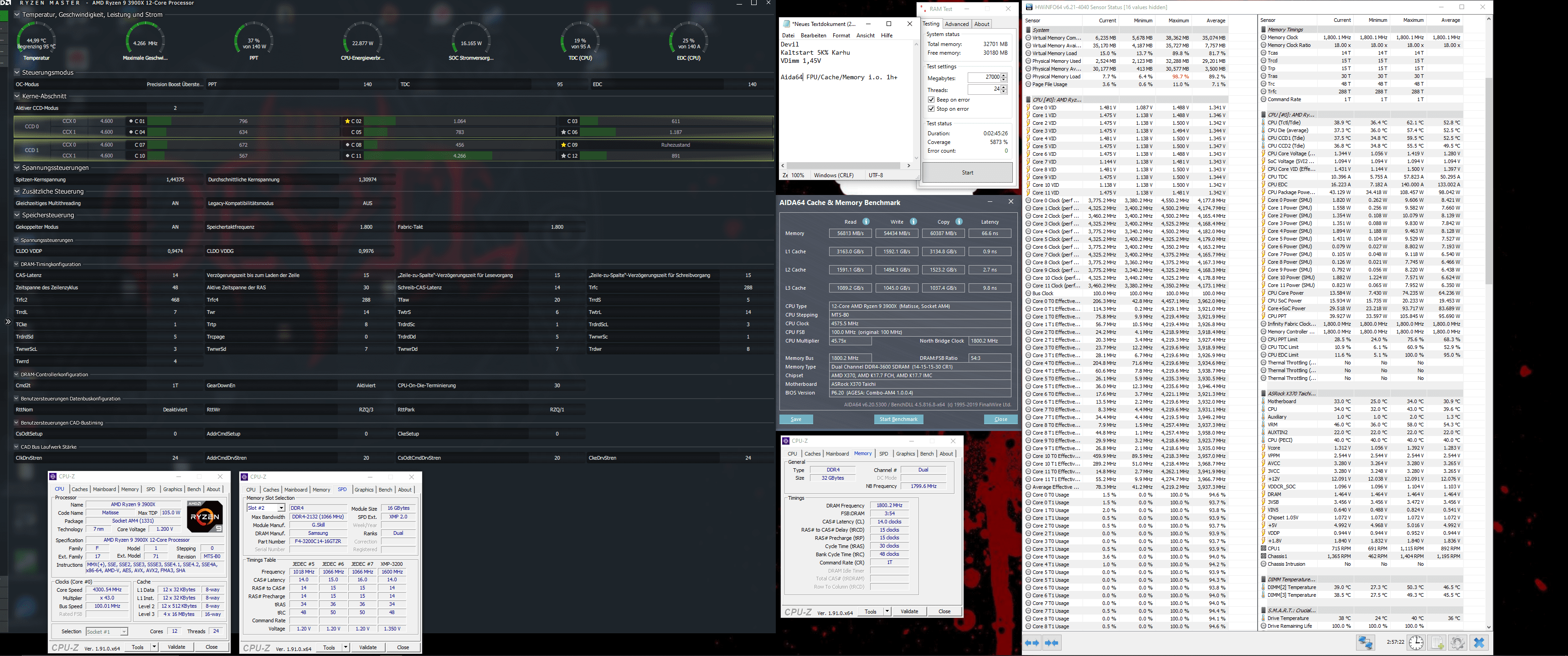The height and width of the screenshot is (656, 1568).
Task: Open HWiNFO network monitors icon
Action: (1365, 643)
